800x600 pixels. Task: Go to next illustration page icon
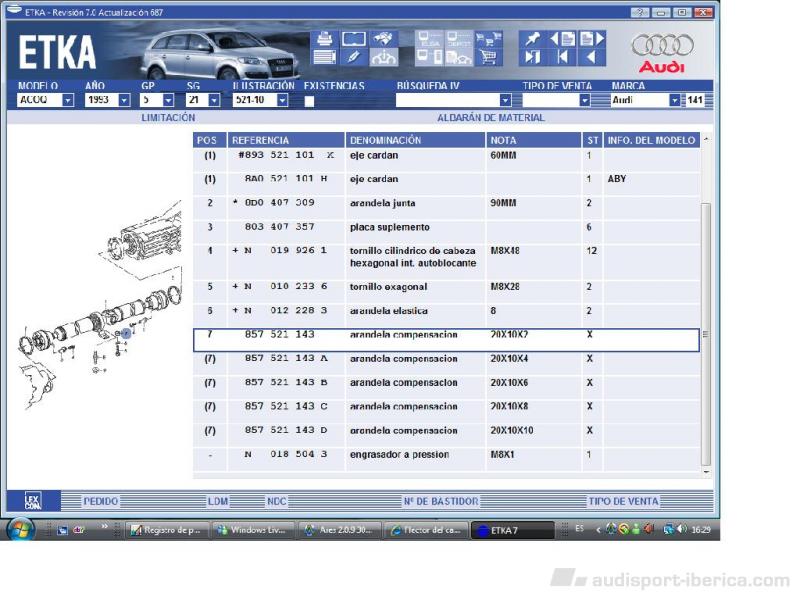(x=592, y=39)
